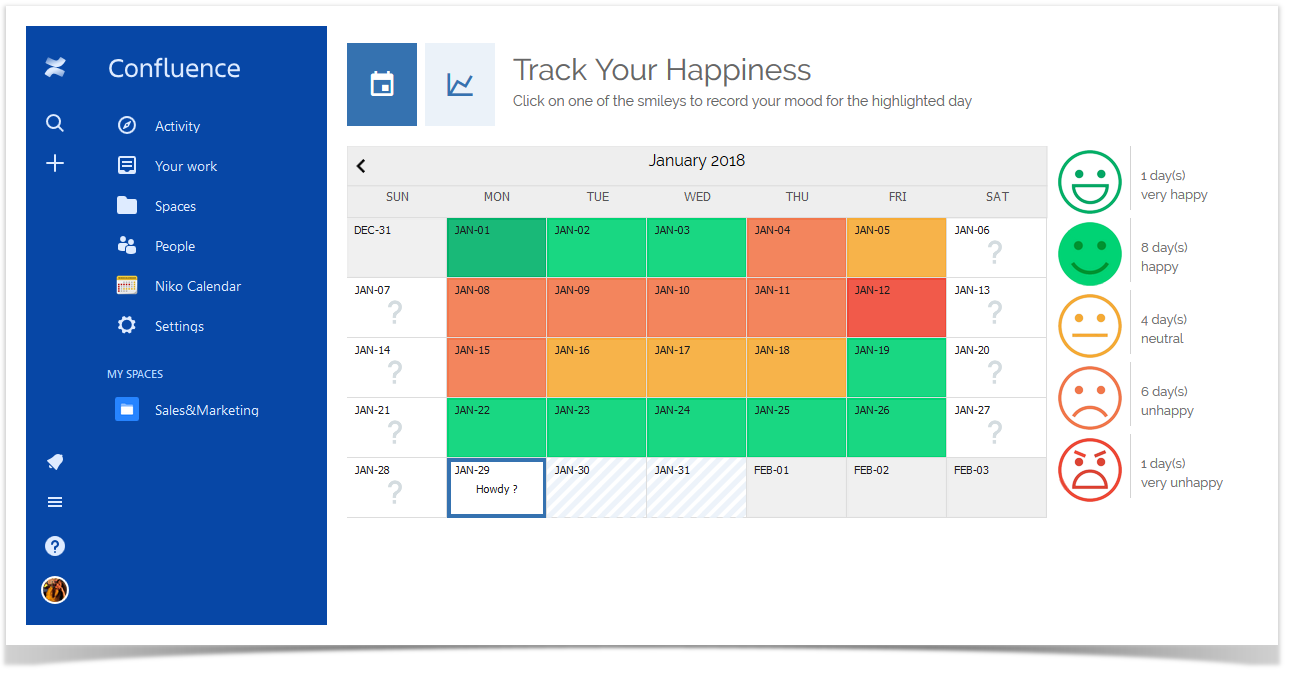
Task: Click the Confluence title text
Action: 174,68
